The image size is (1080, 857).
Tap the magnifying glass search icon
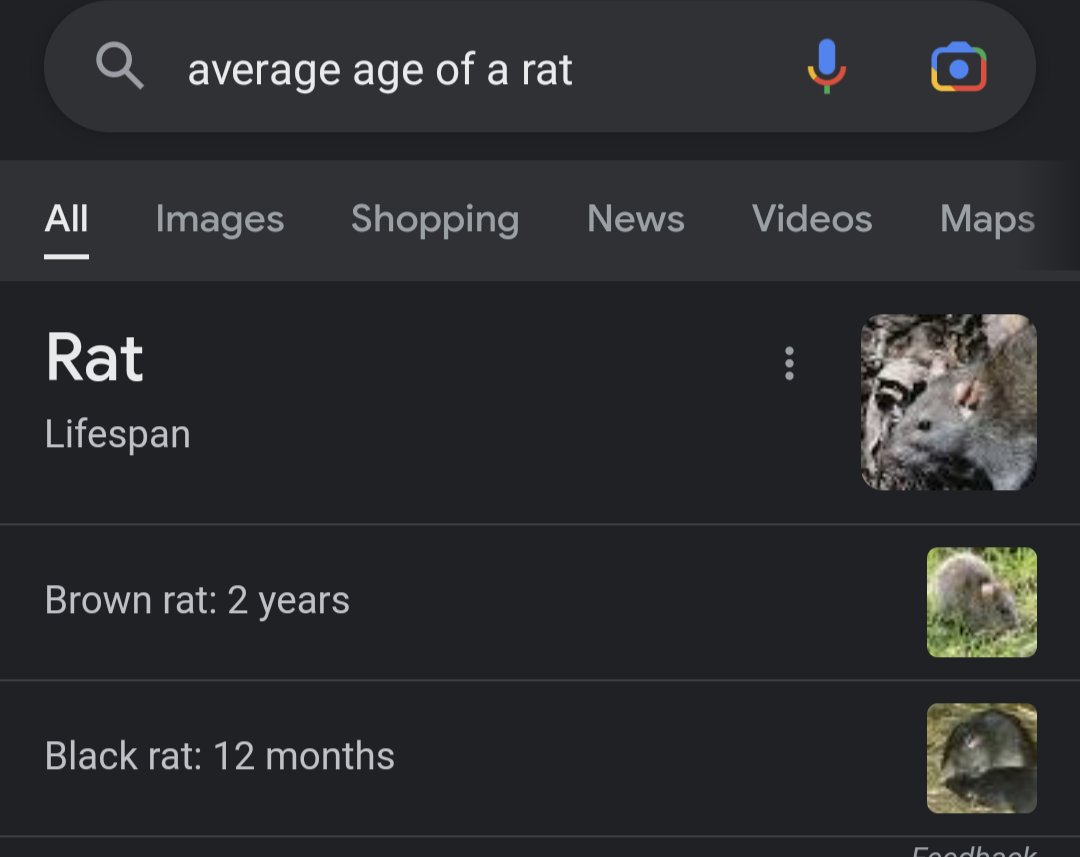(120, 65)
